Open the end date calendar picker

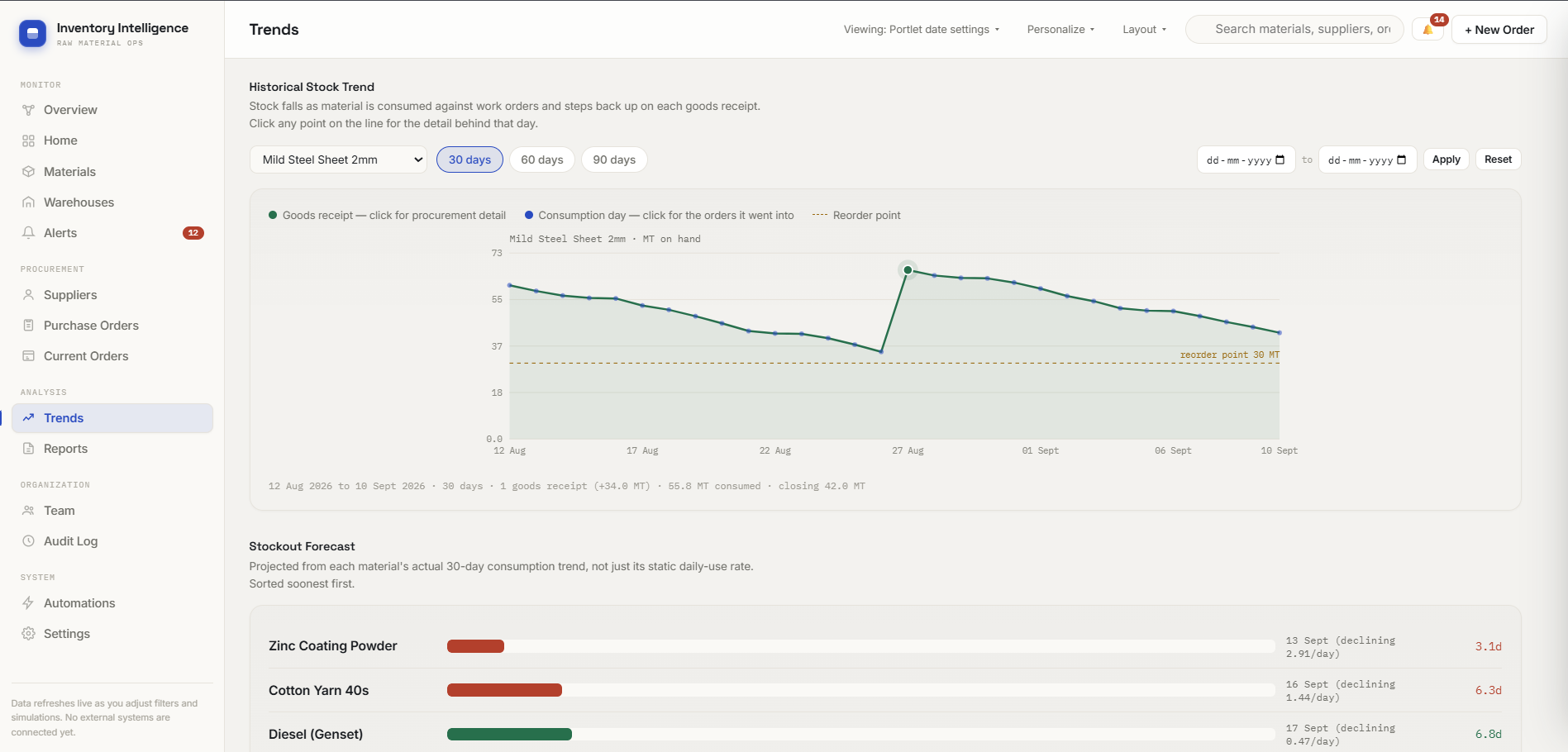pos(1402,159)
